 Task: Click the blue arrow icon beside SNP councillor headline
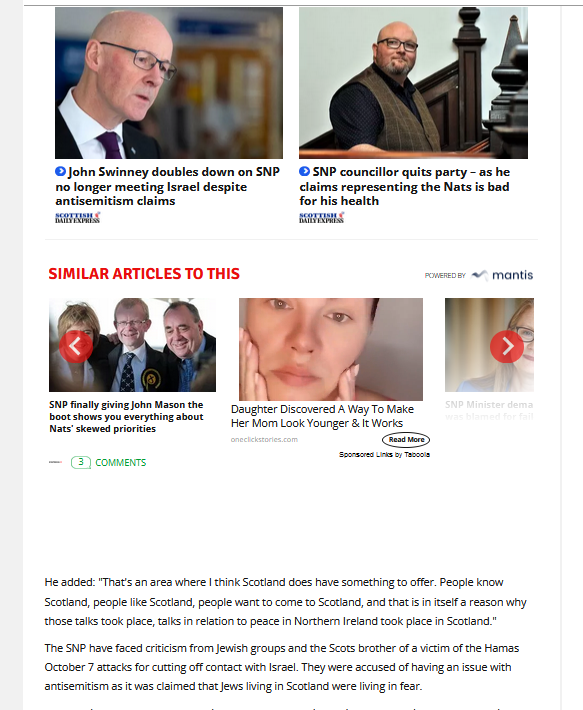coord(305,171)
